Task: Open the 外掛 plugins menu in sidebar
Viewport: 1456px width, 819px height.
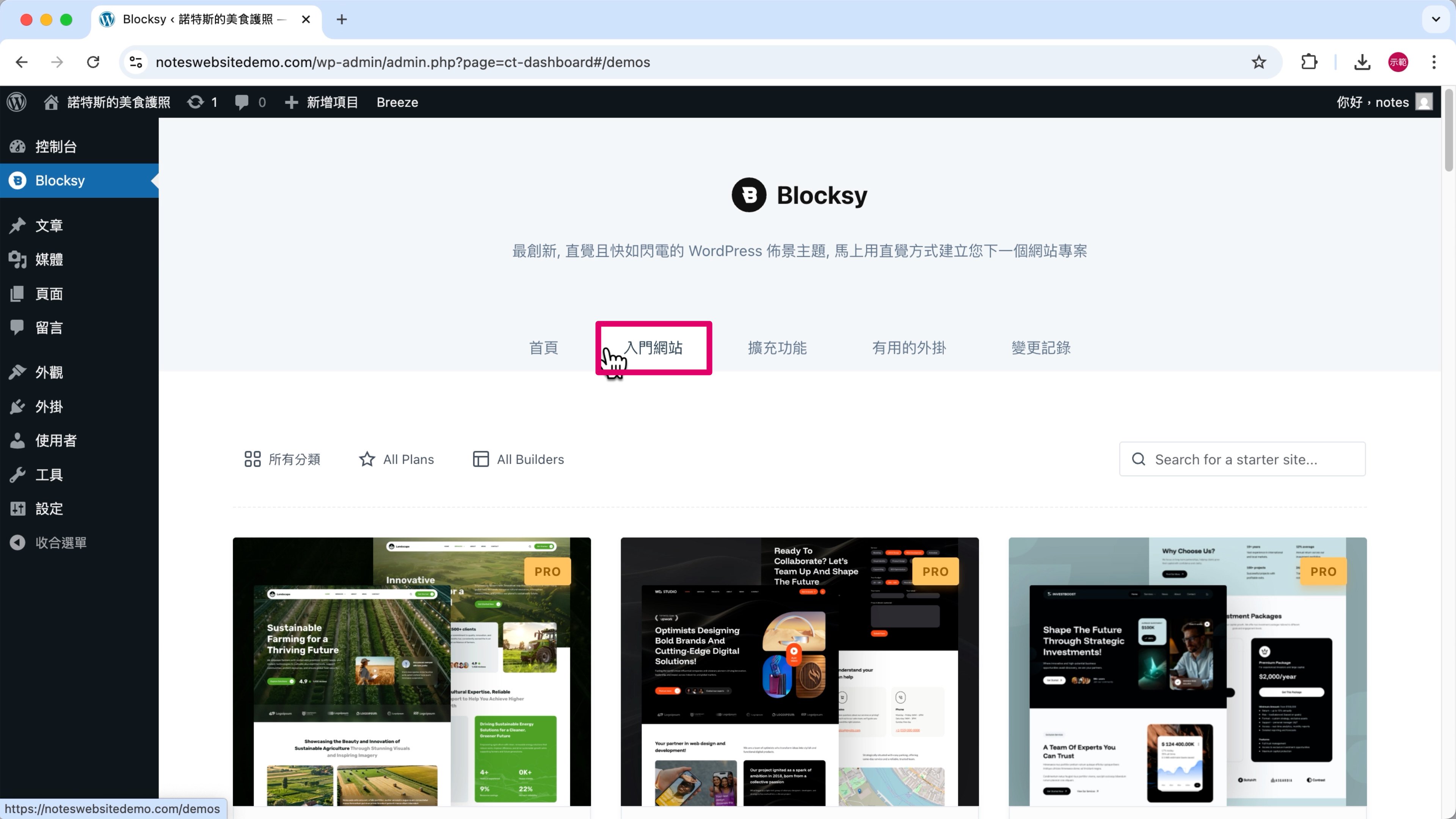Action: tap(49, 406)
